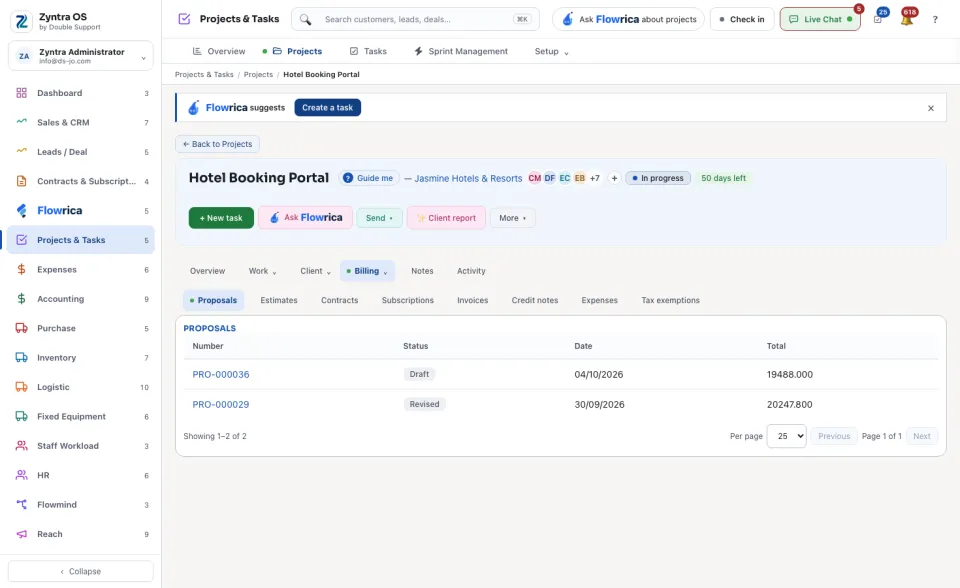Open HR module in sidebar
Viewport: 960px width, 588px height.
click(81, 475)
